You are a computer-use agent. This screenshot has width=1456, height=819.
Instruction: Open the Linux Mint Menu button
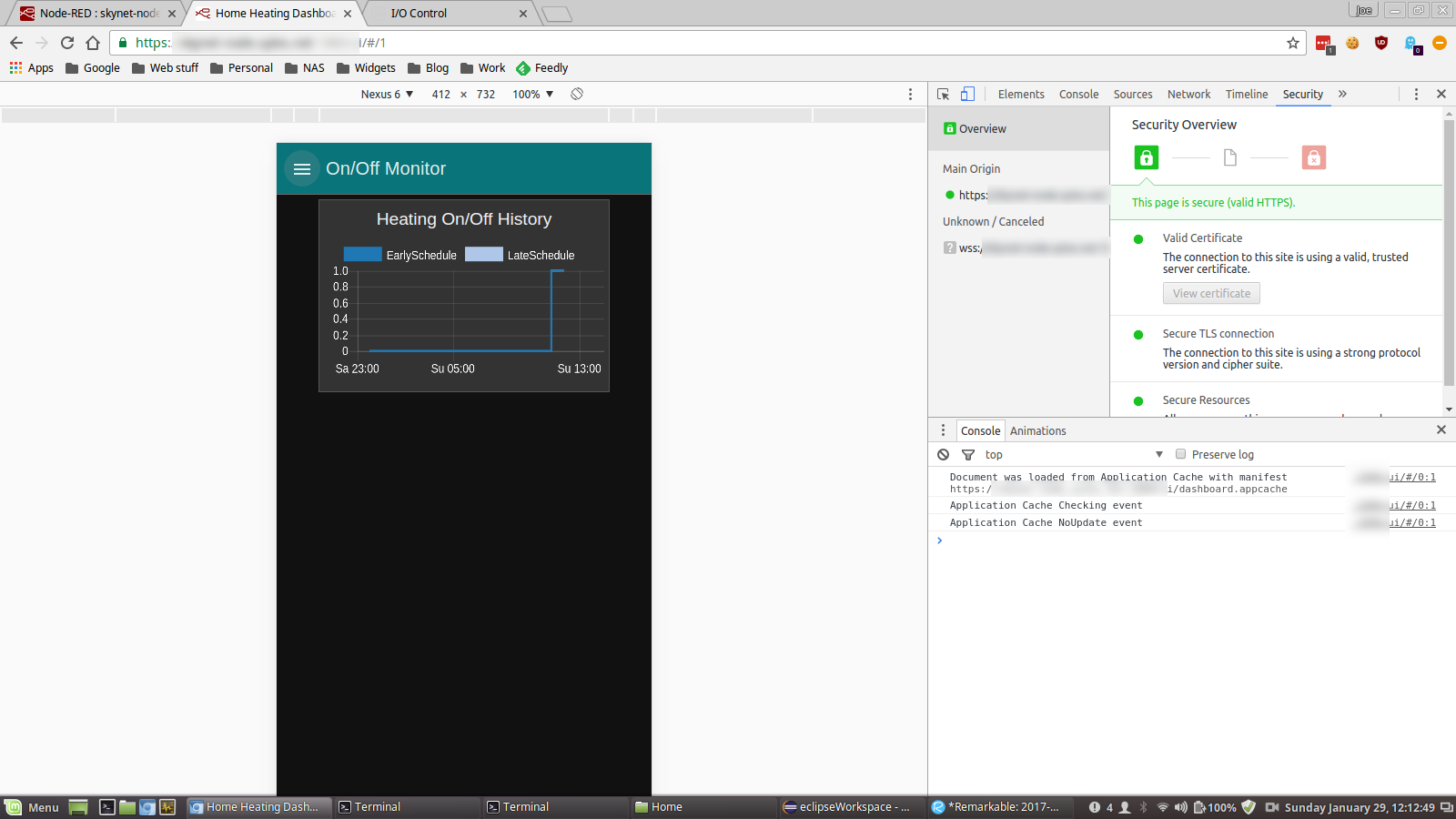pos(33,807)
